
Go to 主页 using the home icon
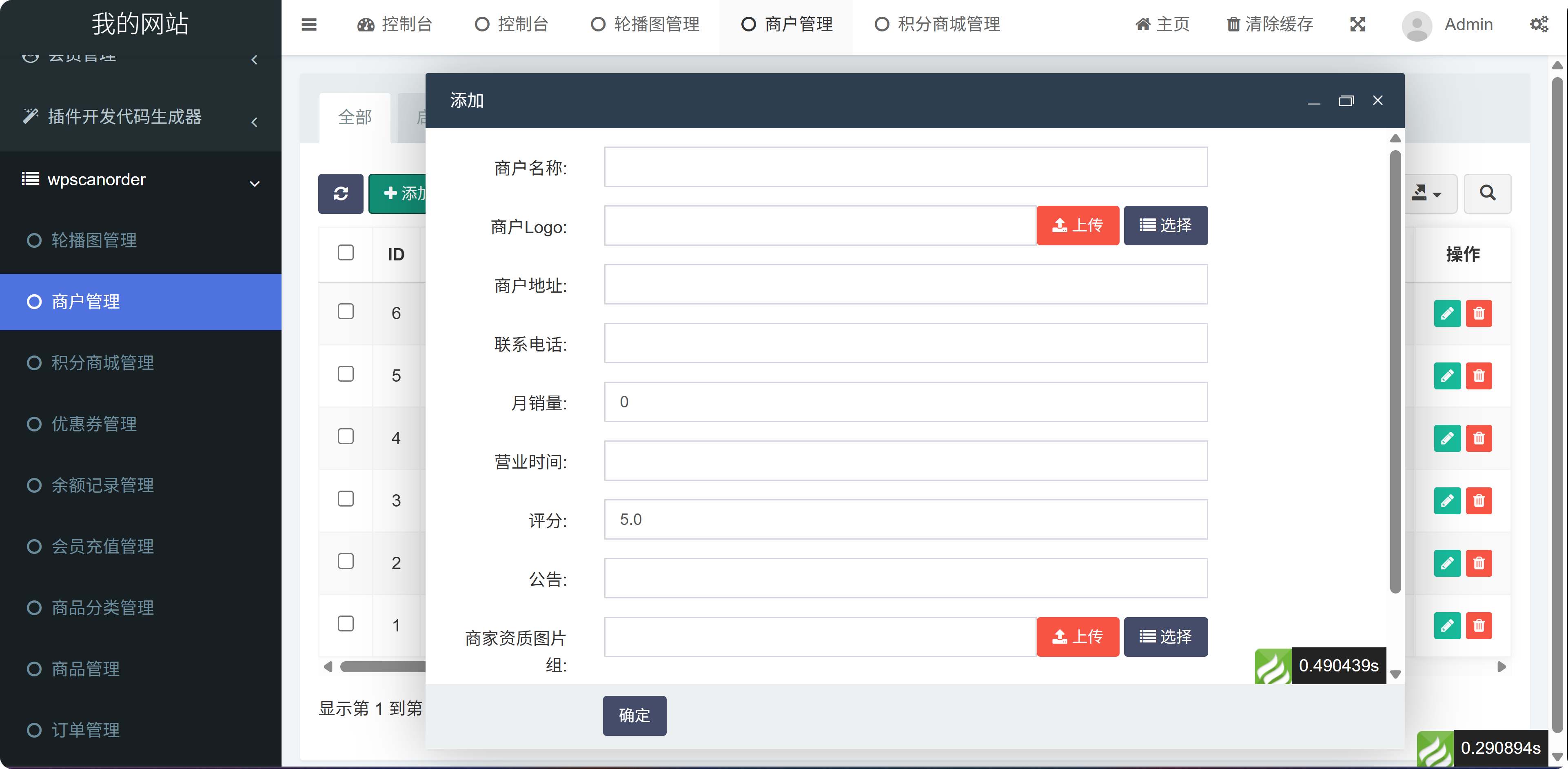click(1161, 24)
